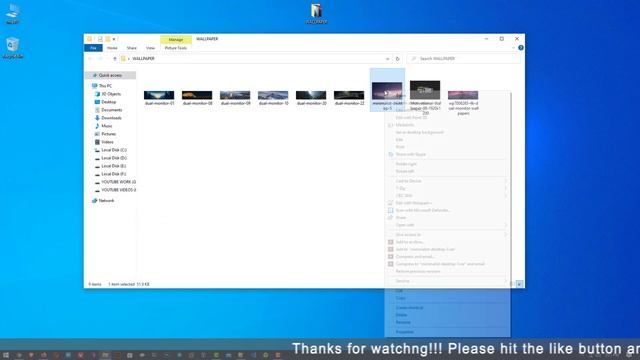This screenshot has height=360, width=640.
Task: Open the Recycle Bin desktop icon
Action: [12, 48]
